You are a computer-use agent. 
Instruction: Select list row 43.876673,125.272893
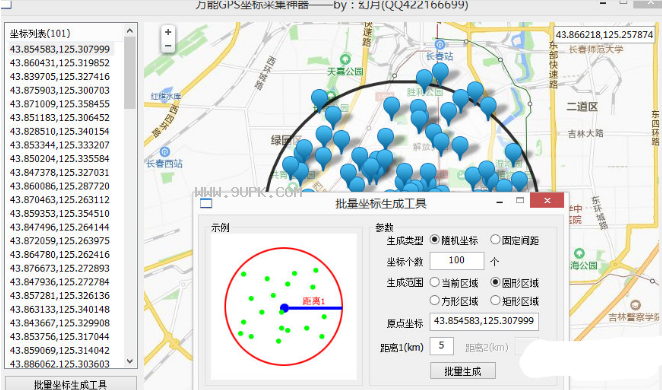[x=60, y=268]
